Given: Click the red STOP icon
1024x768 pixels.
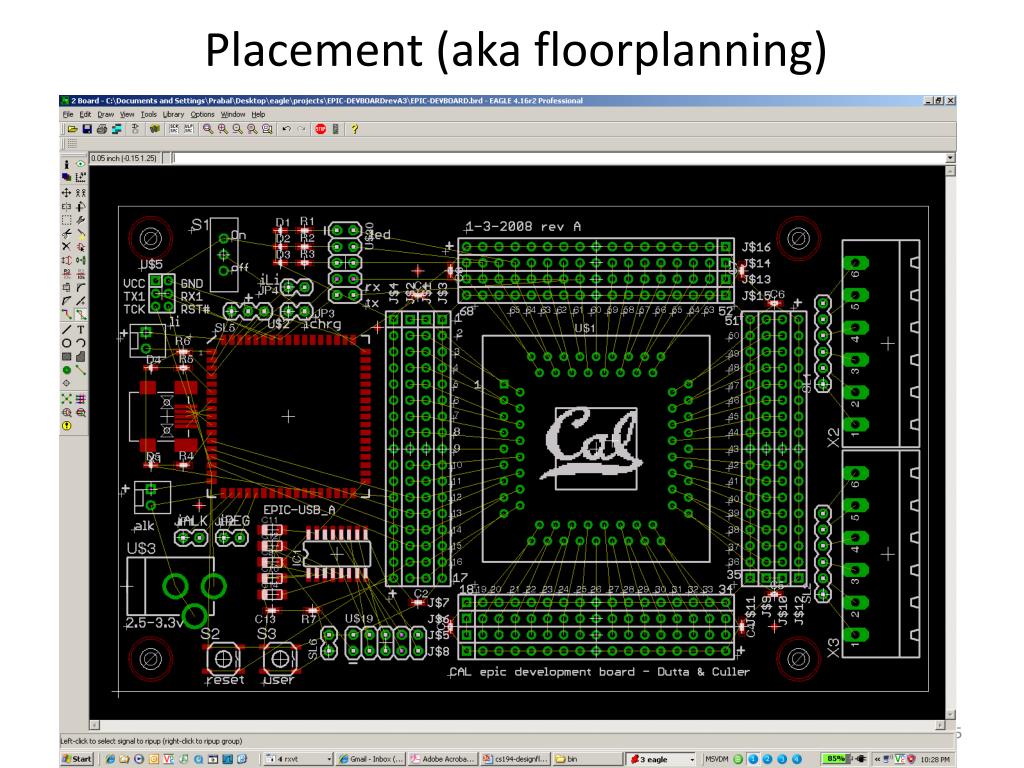Looking at the screenshot, I should 321,129.
